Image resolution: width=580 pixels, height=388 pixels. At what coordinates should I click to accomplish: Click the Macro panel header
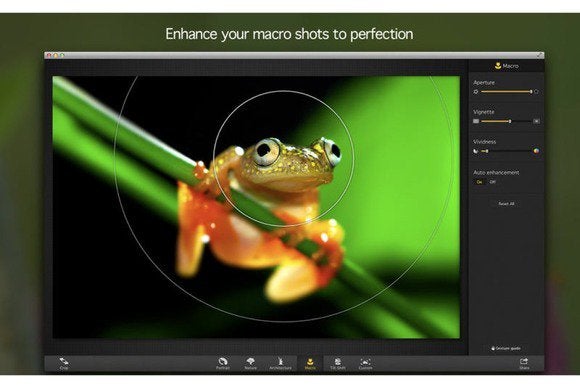click(x=507, y=66)
